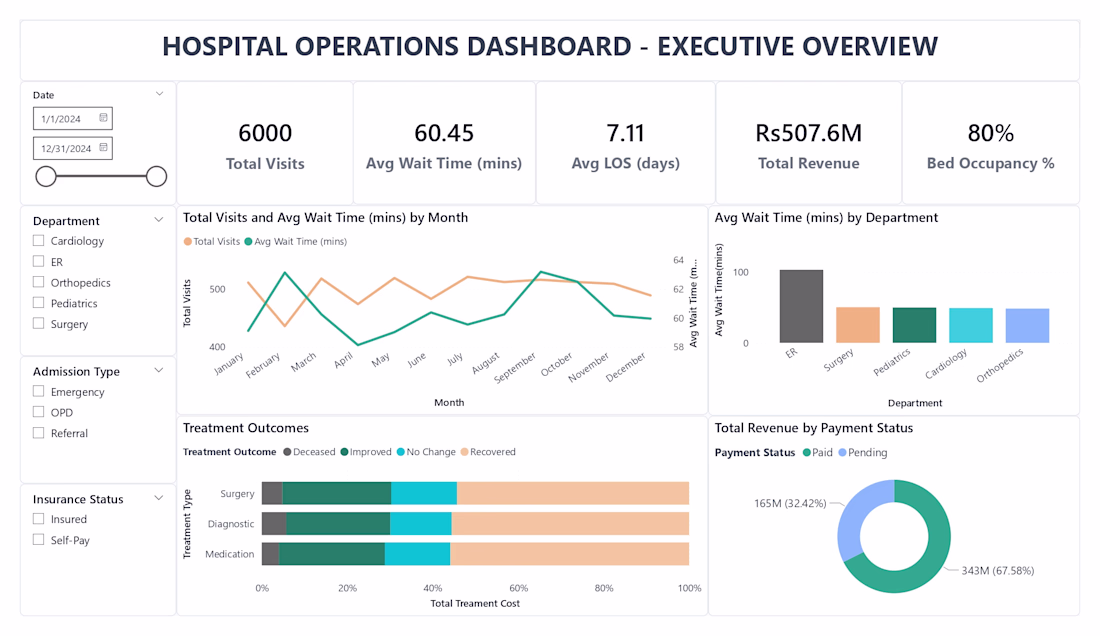Viewport: 1100px width, 636px height.
Task: Select the Total Visits KPI card
Action: point(264,143)
